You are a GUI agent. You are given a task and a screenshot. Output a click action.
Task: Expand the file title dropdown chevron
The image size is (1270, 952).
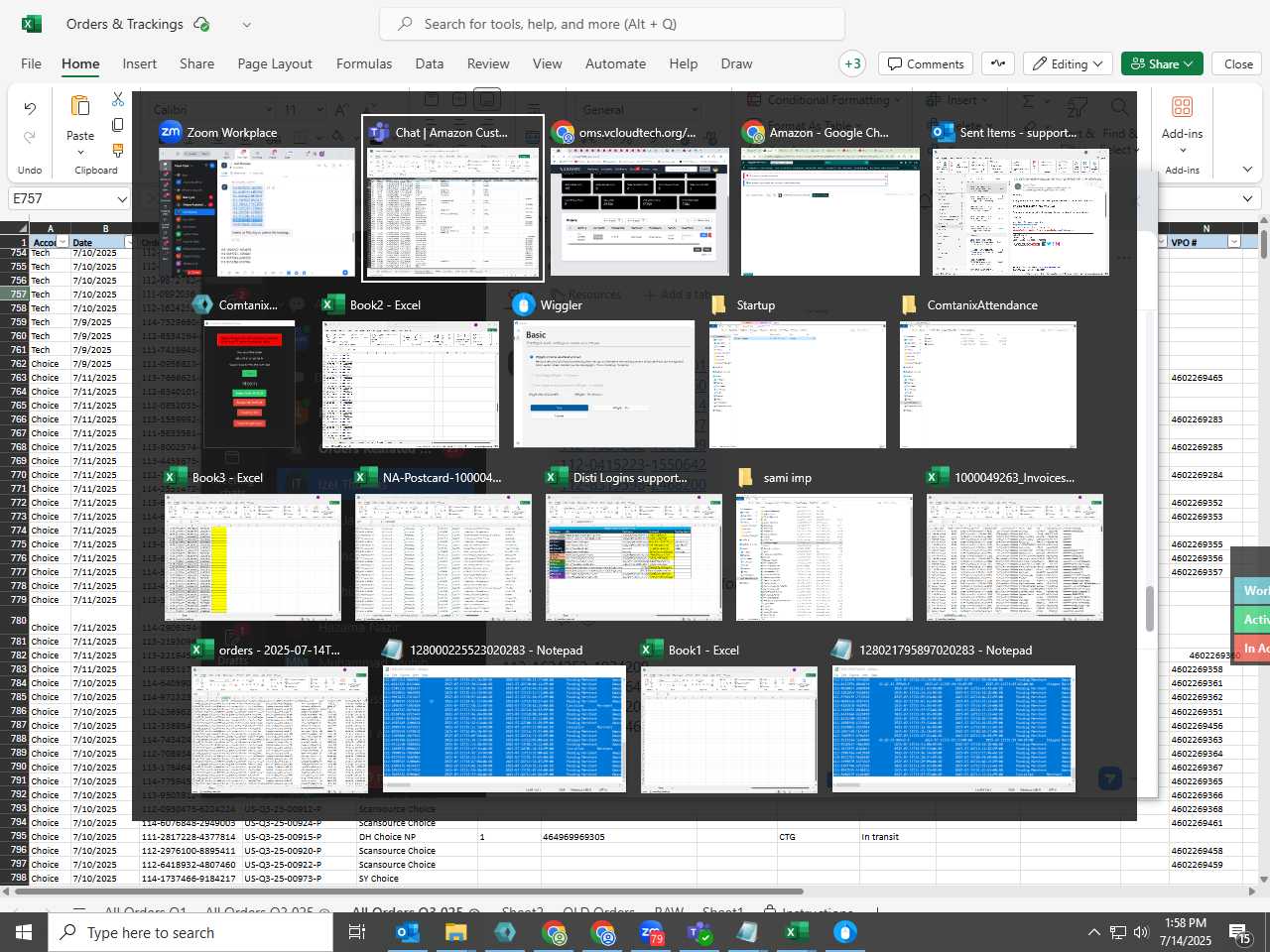[x=246, y=24]
